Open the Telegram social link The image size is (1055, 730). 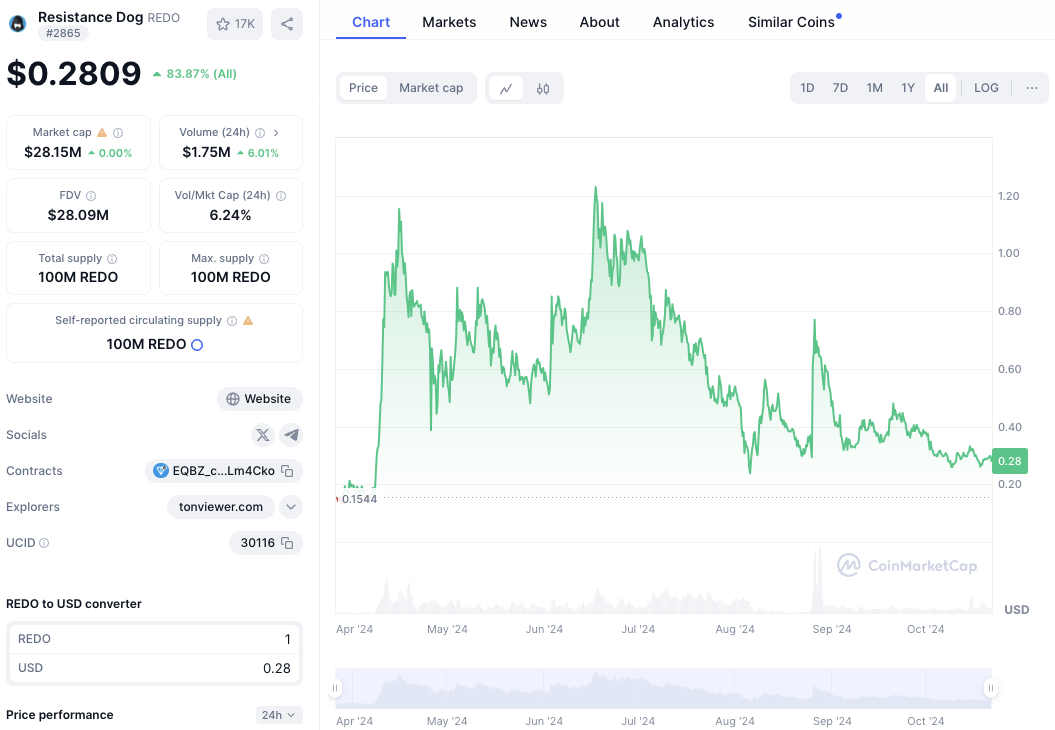pyautogui.click(x=291, y=435)
